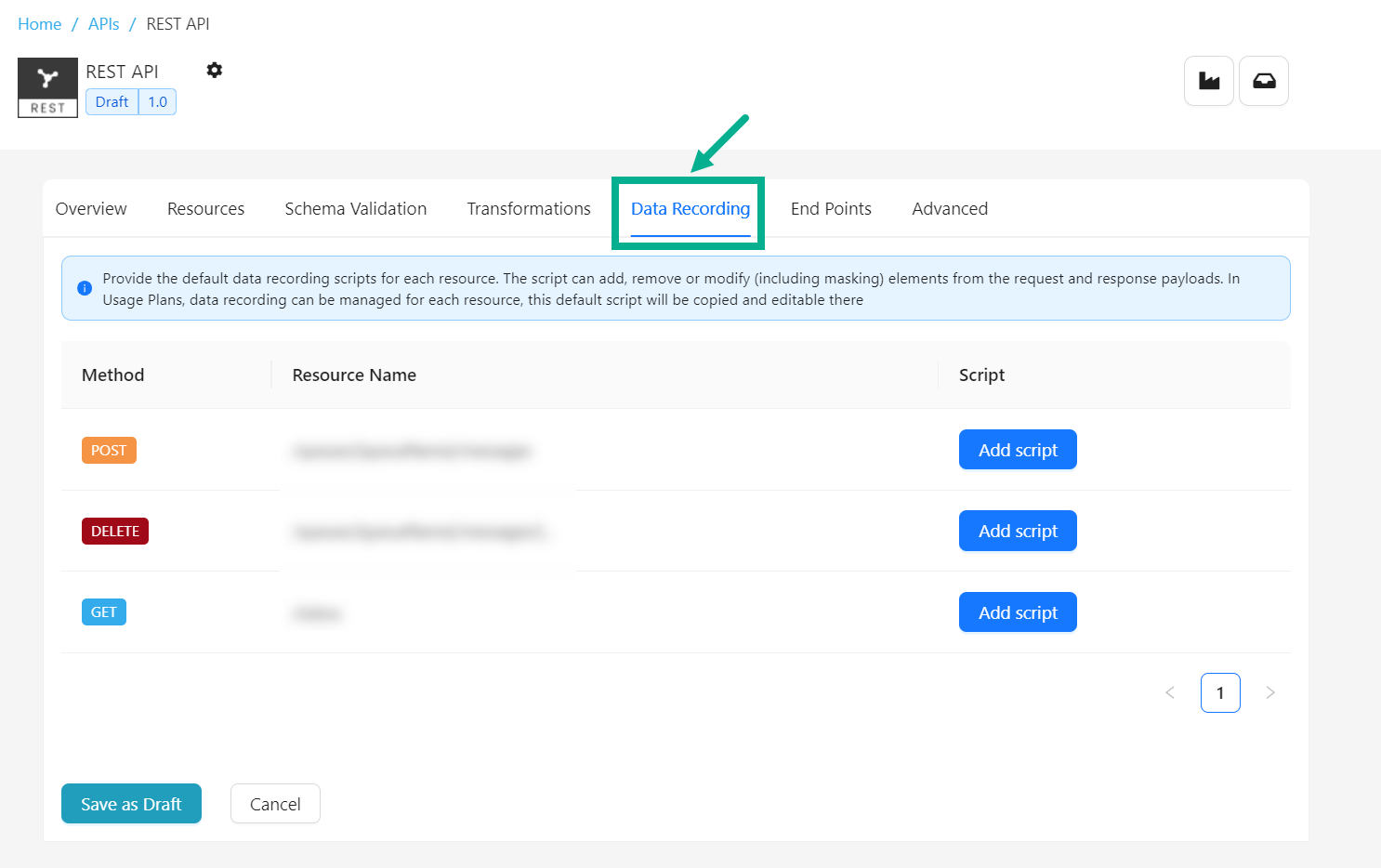Navigate to Home breadcrumb link
The height and width of the screenshot is (868, 1381).
40,24
